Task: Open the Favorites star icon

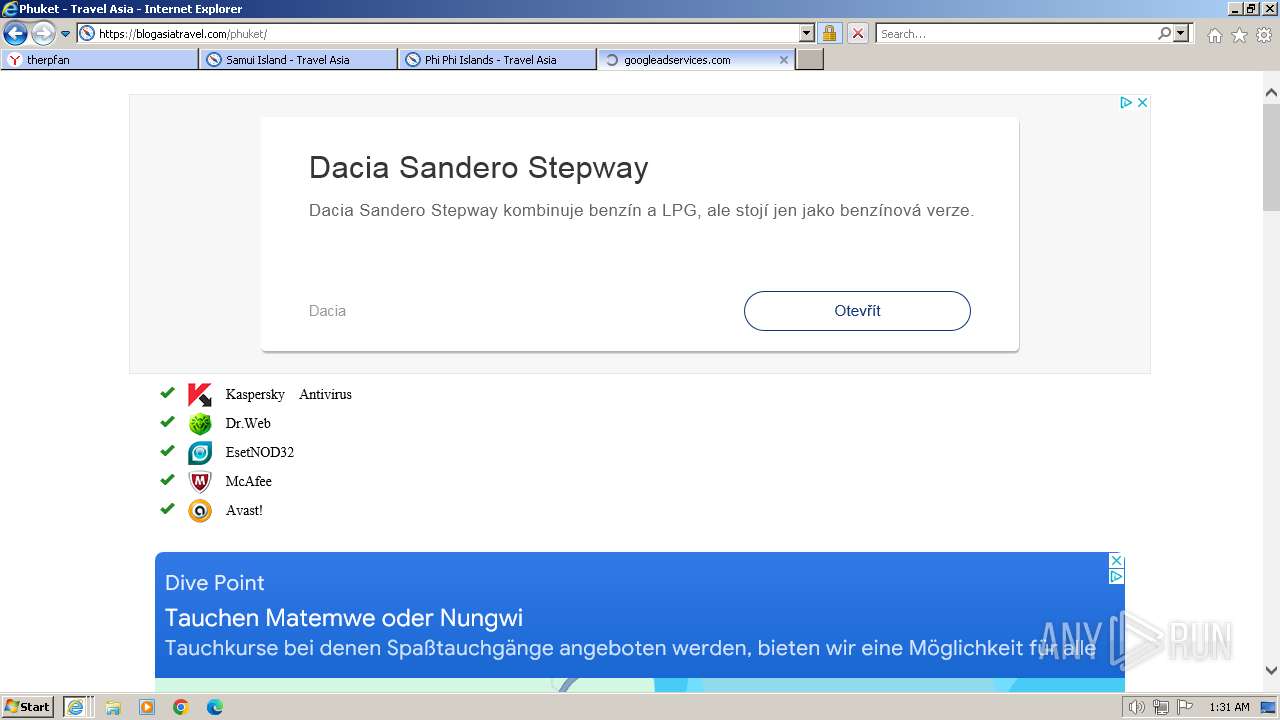Action: 1239,35
